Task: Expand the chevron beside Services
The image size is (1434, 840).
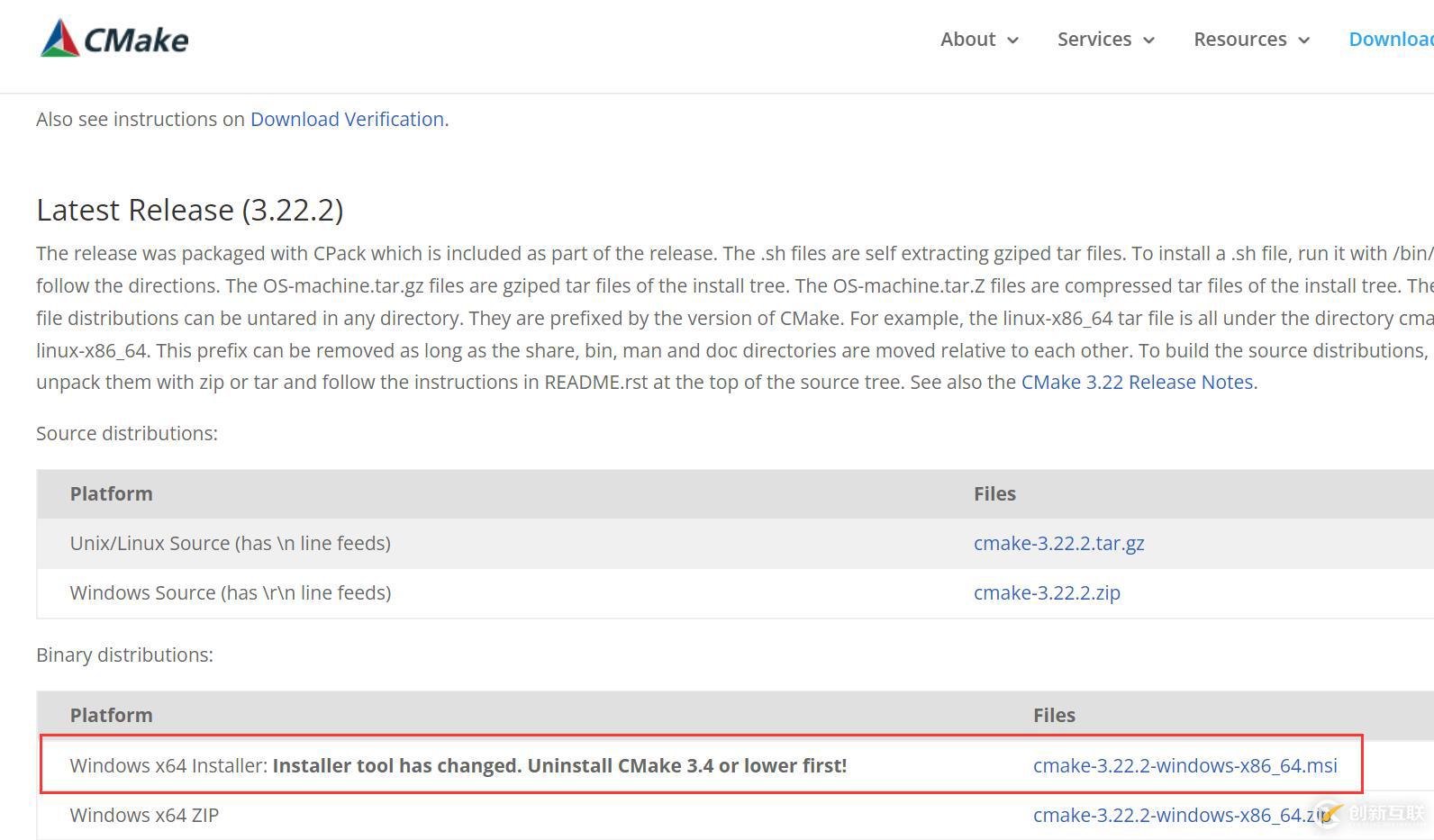Action: tap(1149, 41)
